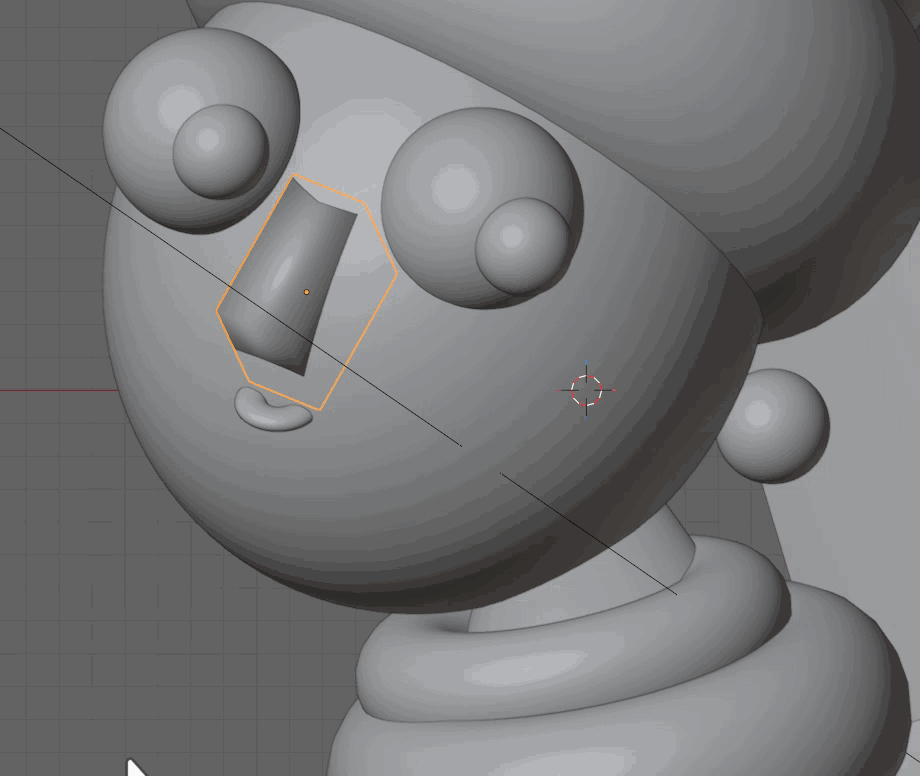Viewport: 920px width, 776px height.
Task: Select the left small pupil sphere
Action: coord(221,151)
